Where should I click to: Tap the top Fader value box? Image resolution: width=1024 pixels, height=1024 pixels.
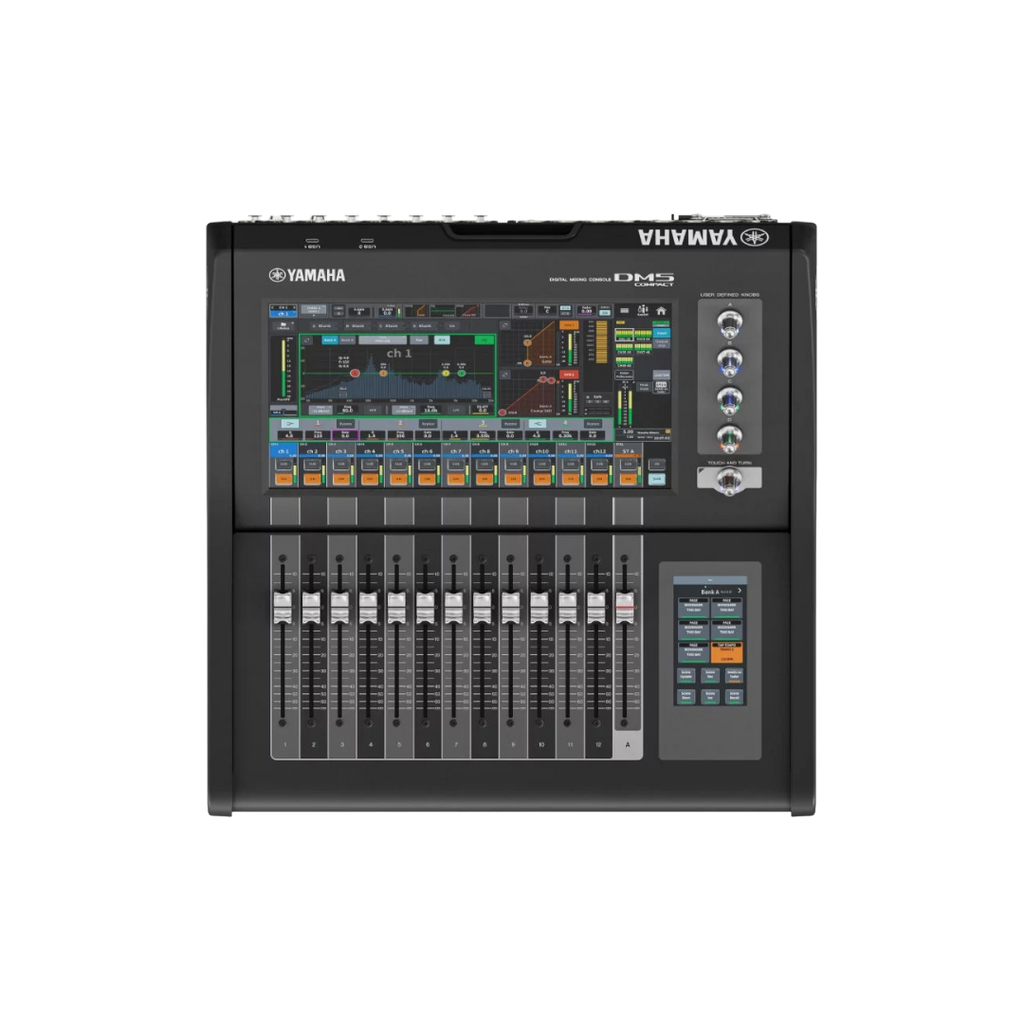pos(586,311)
